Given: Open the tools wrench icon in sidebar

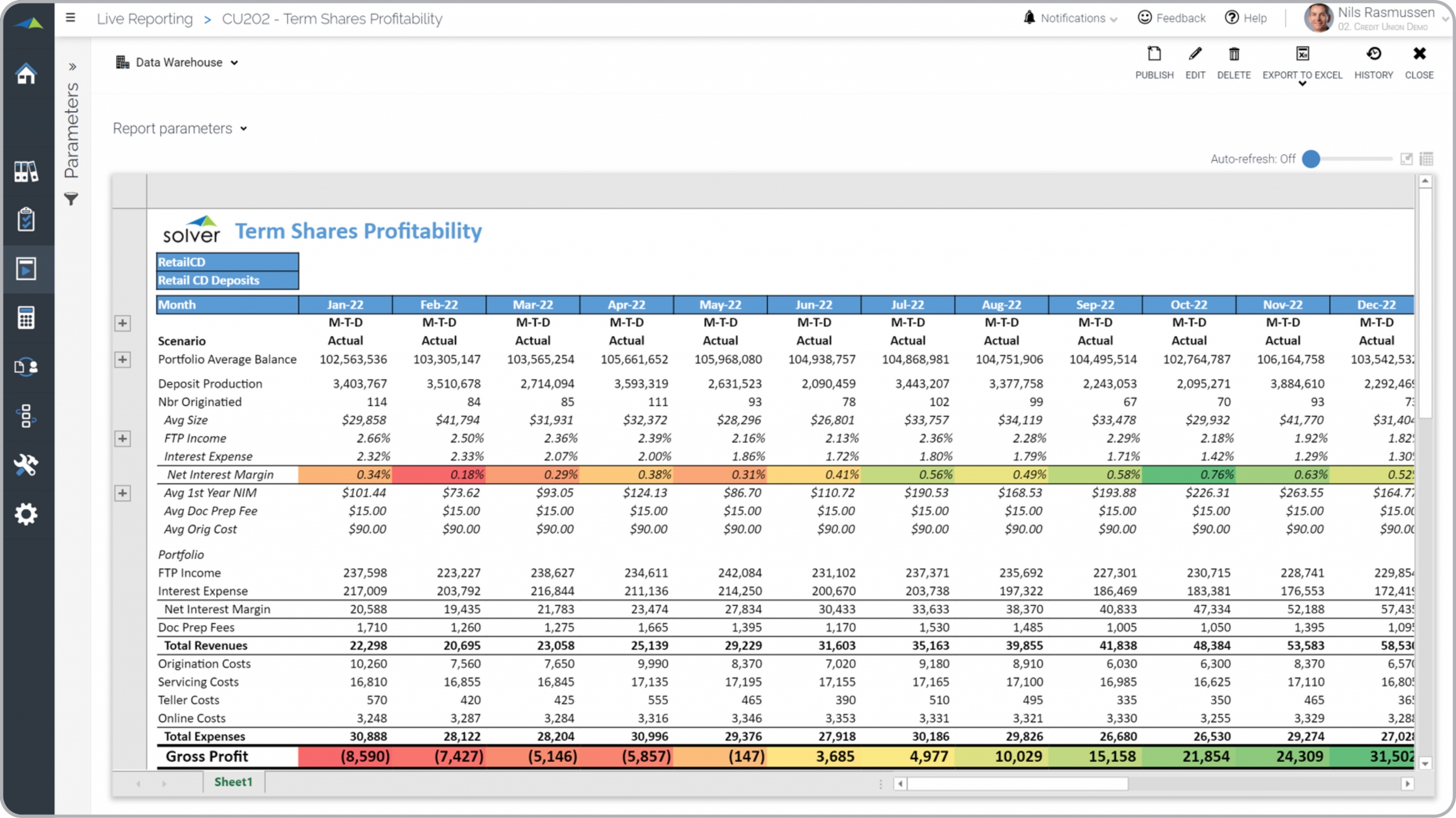Looking at the screenshot, I should click(26, 465).
